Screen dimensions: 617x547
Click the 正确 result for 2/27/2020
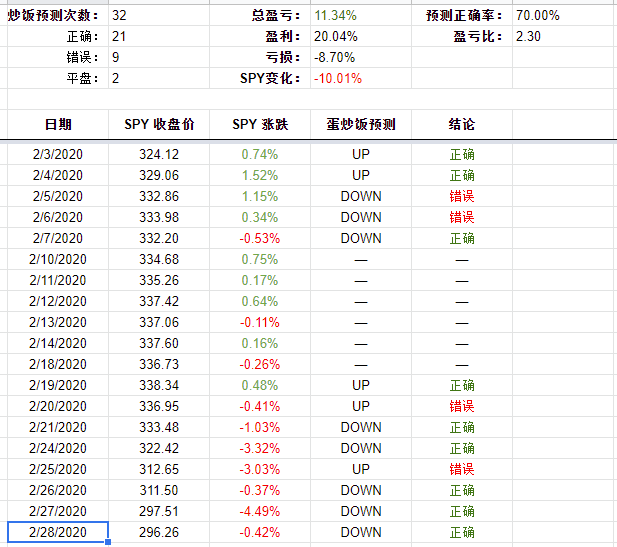[x=462, y=511]
